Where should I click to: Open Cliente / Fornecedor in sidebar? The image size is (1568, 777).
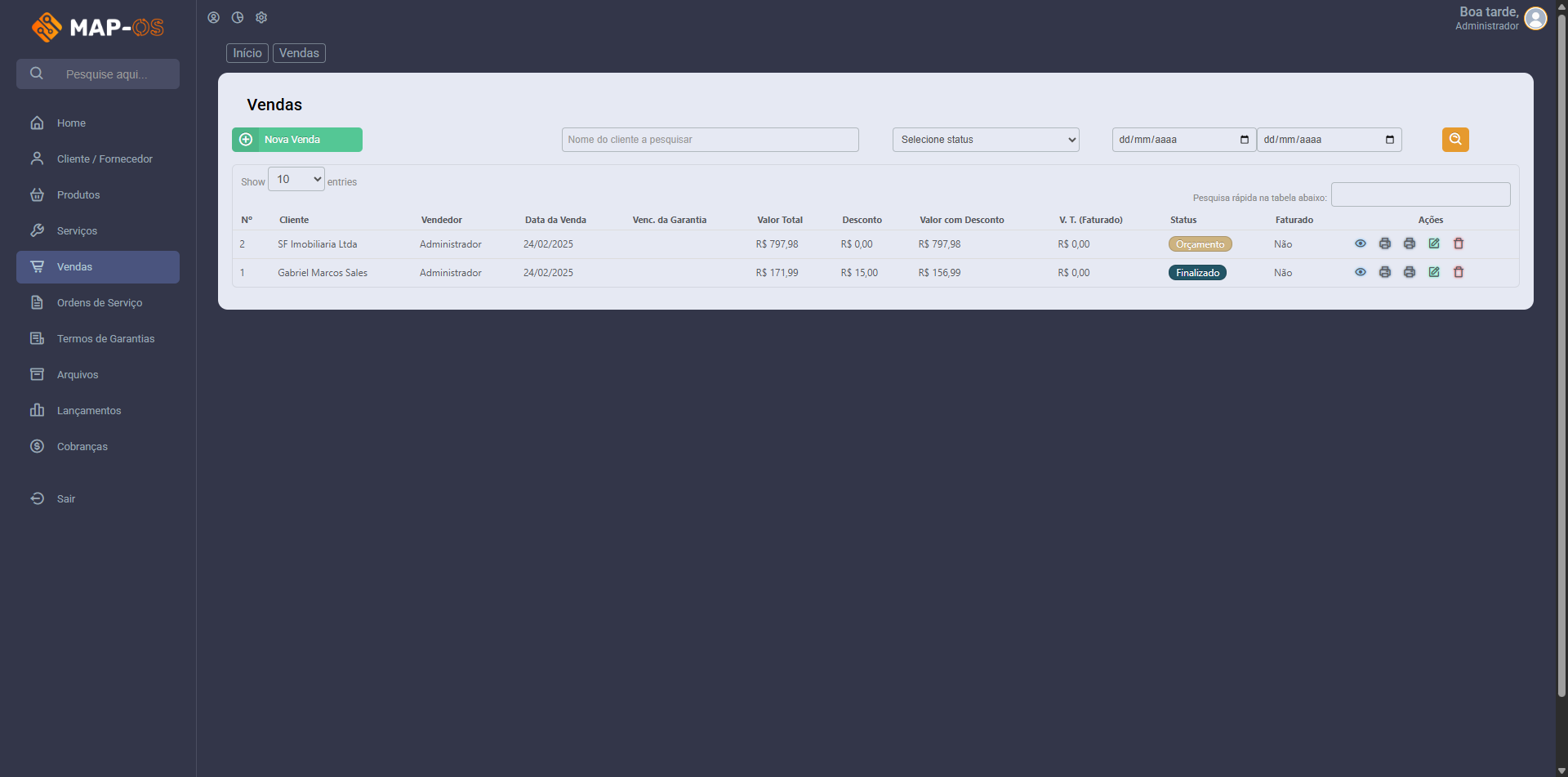[x=98, y=159]
